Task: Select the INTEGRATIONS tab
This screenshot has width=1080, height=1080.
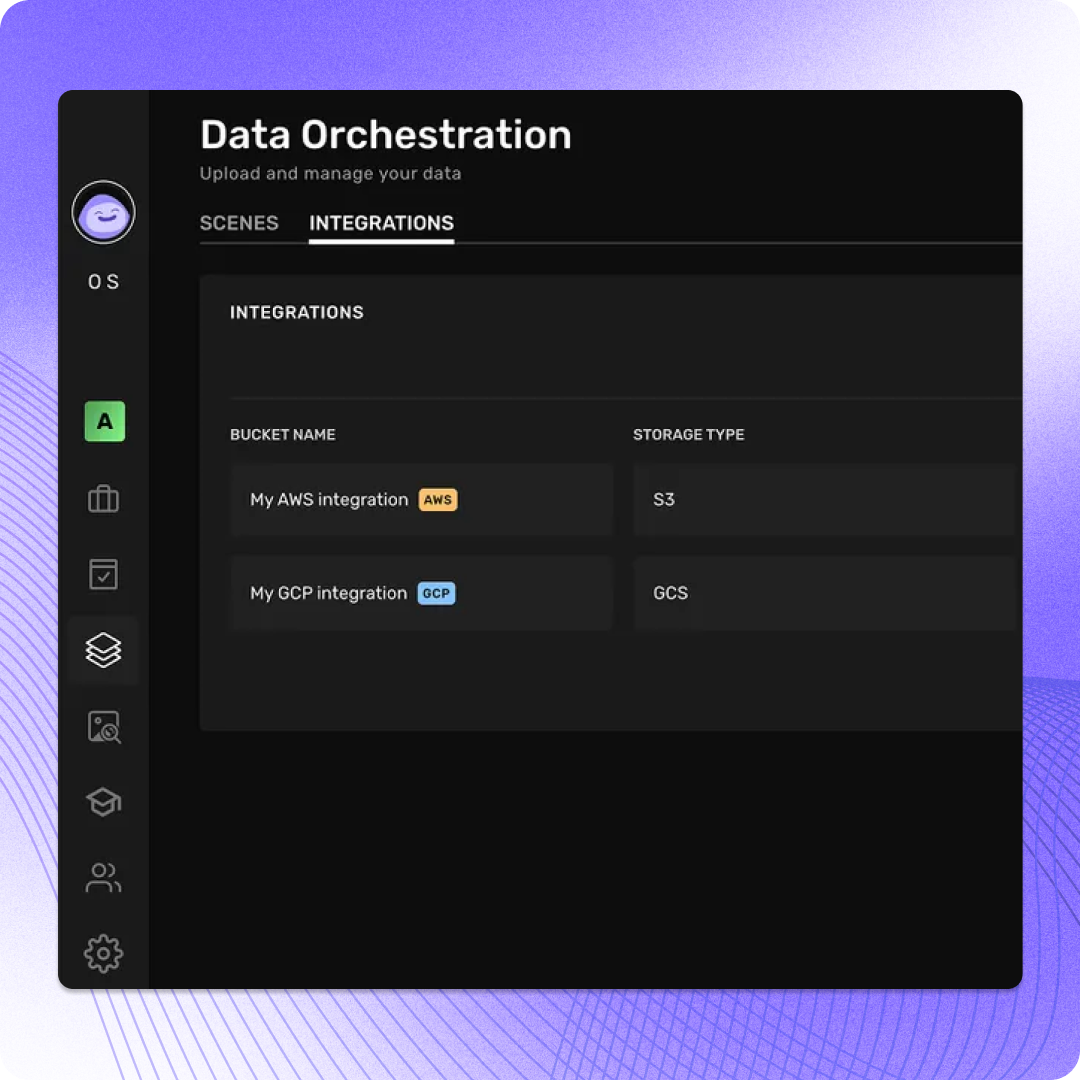Action: [x=382, y=223]
